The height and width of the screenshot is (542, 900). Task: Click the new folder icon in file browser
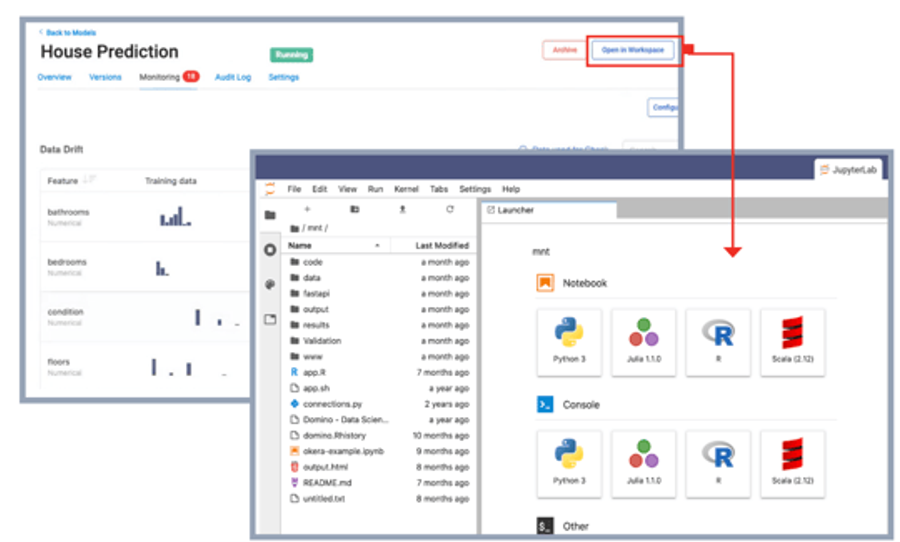[355, 209]
